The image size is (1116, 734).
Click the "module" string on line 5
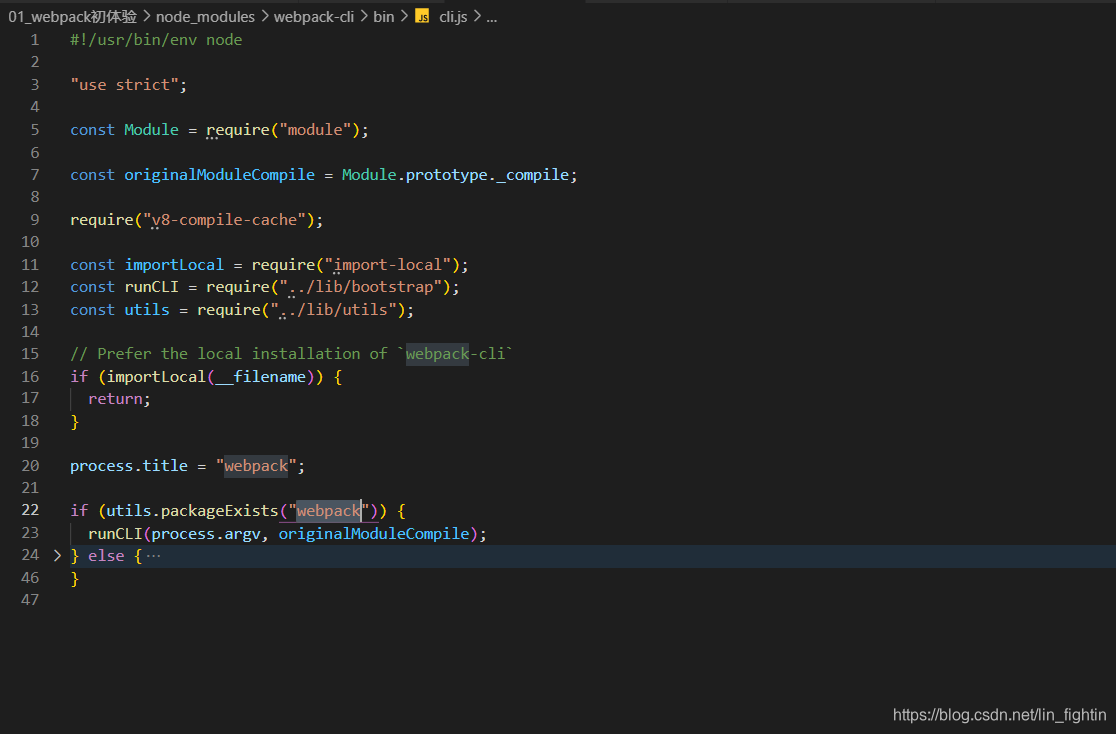coord(315,130)
